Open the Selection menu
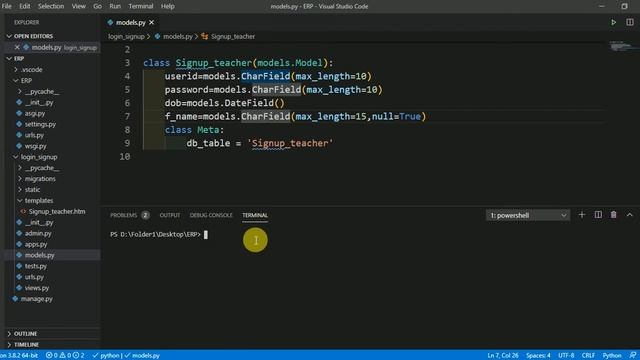The height and width of the screenshot is (360, 640). tap(51, 6)
